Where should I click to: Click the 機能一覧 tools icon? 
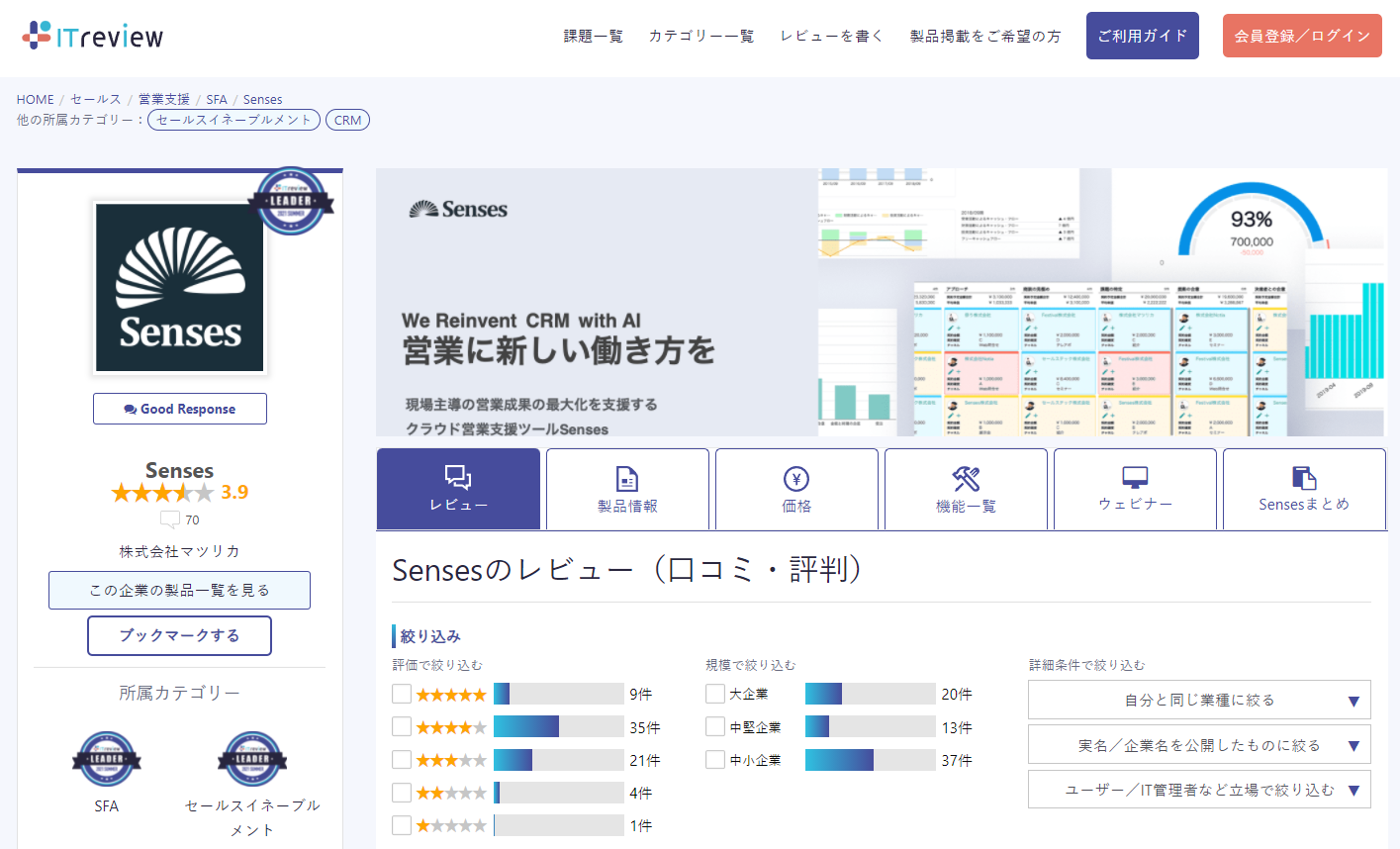coord(966,479)
